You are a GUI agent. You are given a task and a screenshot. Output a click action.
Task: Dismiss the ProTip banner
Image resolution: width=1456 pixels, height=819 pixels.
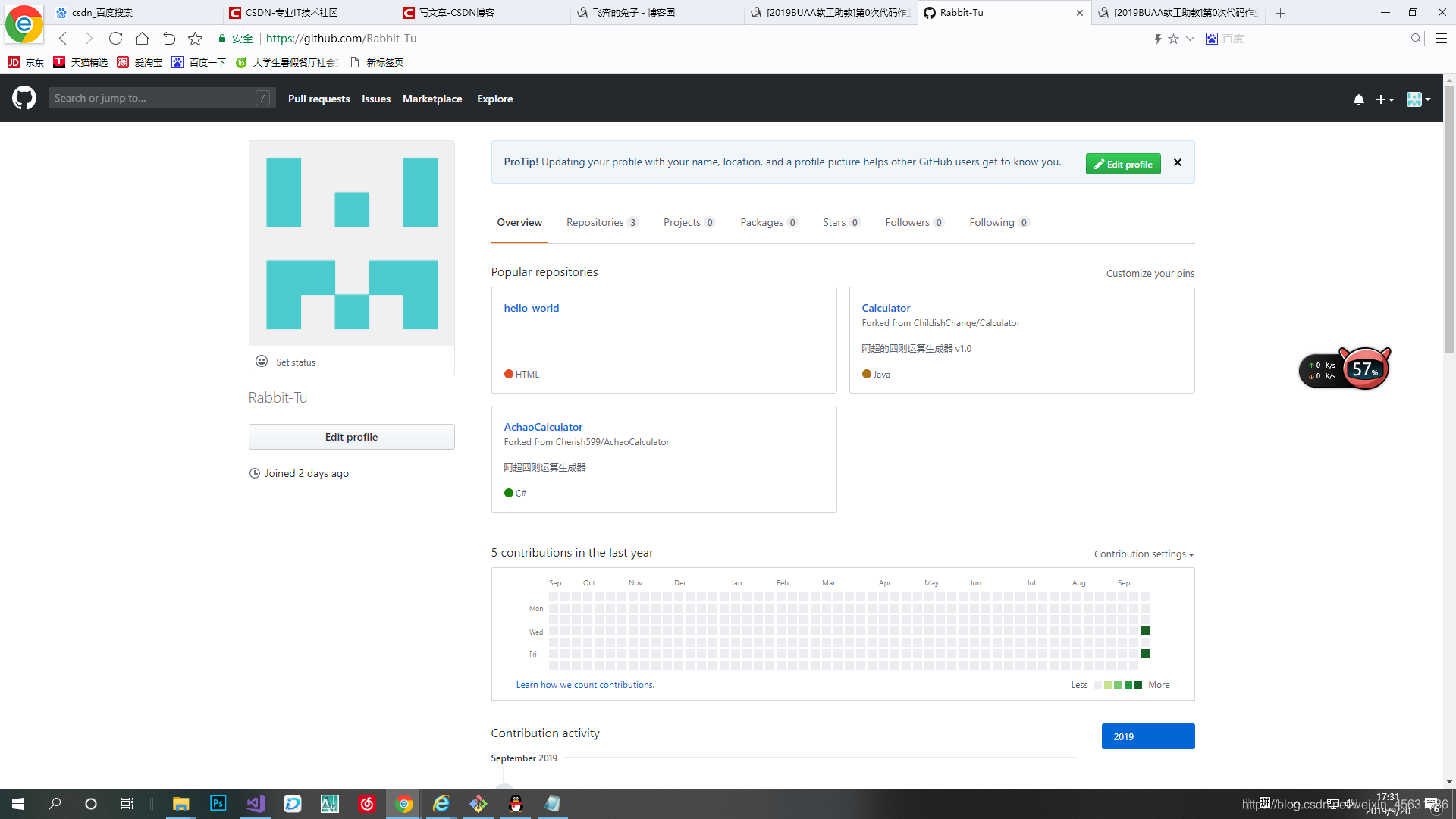1177,162
